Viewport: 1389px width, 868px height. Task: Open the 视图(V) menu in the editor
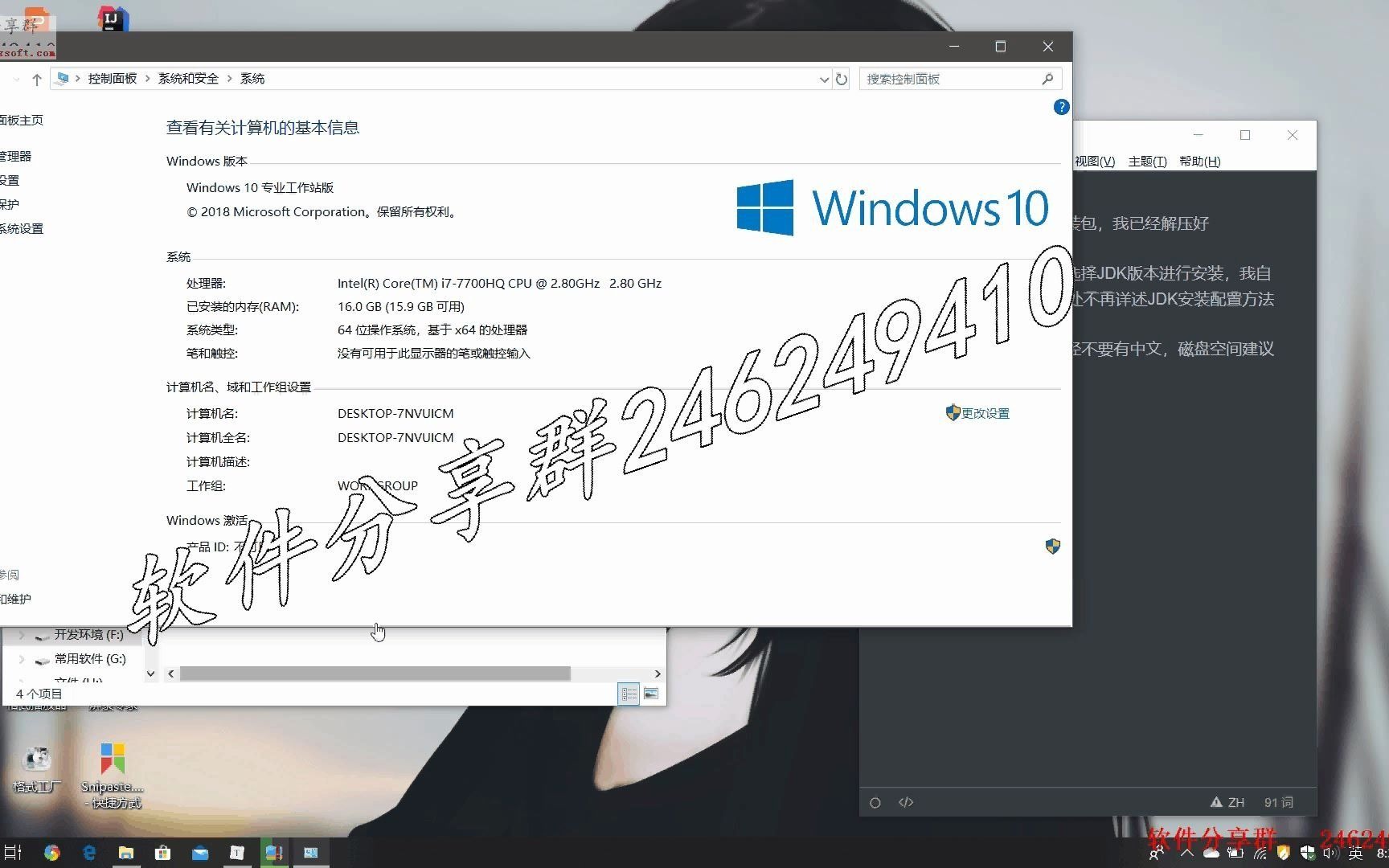[1095, 162]
